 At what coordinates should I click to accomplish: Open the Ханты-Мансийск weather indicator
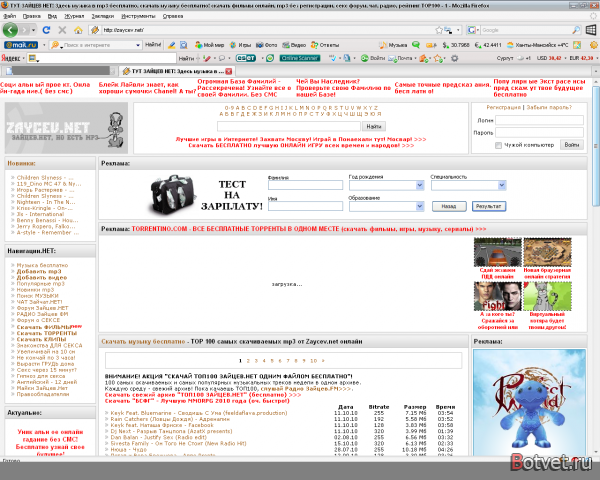(537, 45)
